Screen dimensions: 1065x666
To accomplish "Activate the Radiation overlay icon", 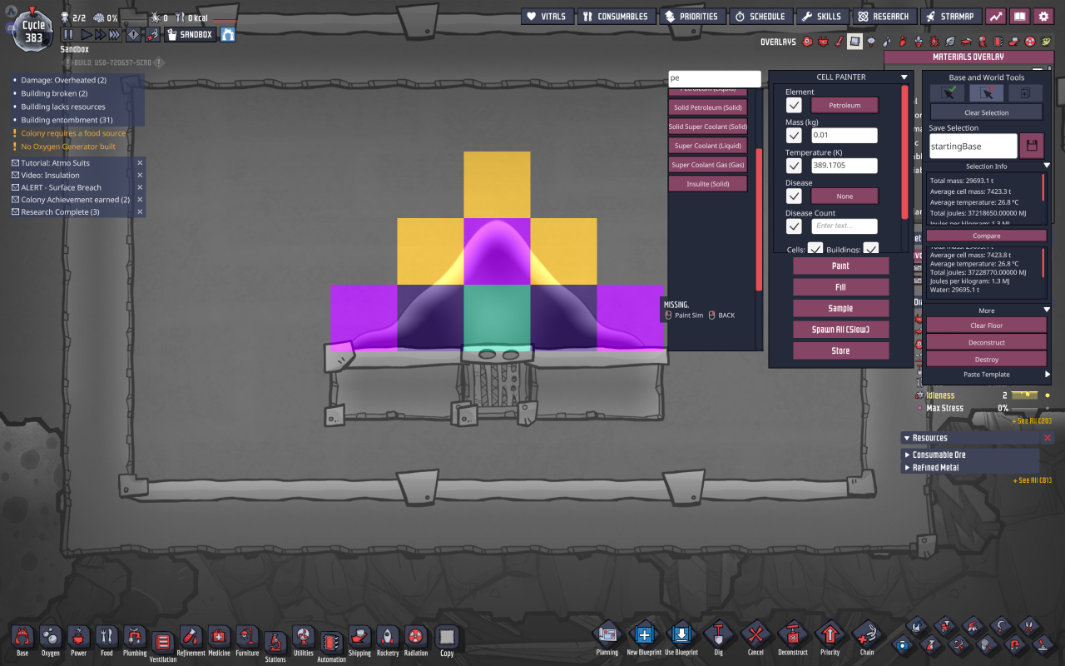I will click(x=1030, y=42).
